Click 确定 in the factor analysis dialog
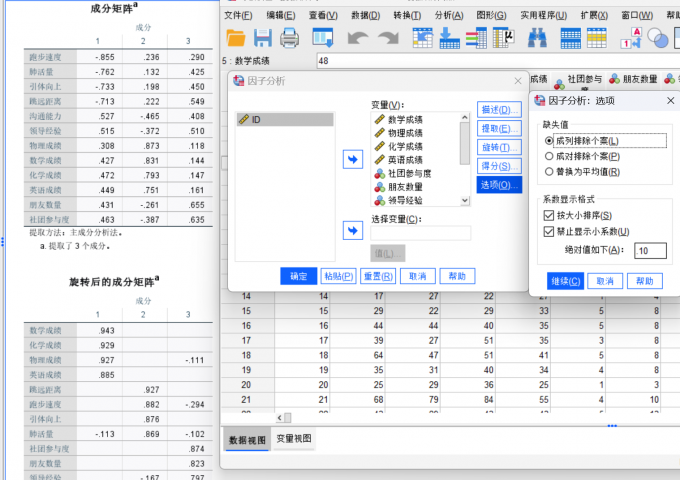Viewport: 680px width, 480px height. point(298,276)
